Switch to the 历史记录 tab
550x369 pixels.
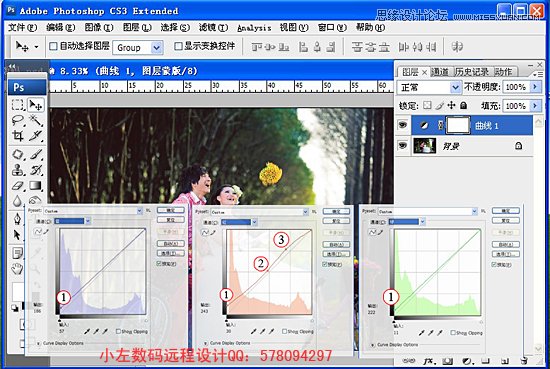pyautogui.click(x=472, y=72)
